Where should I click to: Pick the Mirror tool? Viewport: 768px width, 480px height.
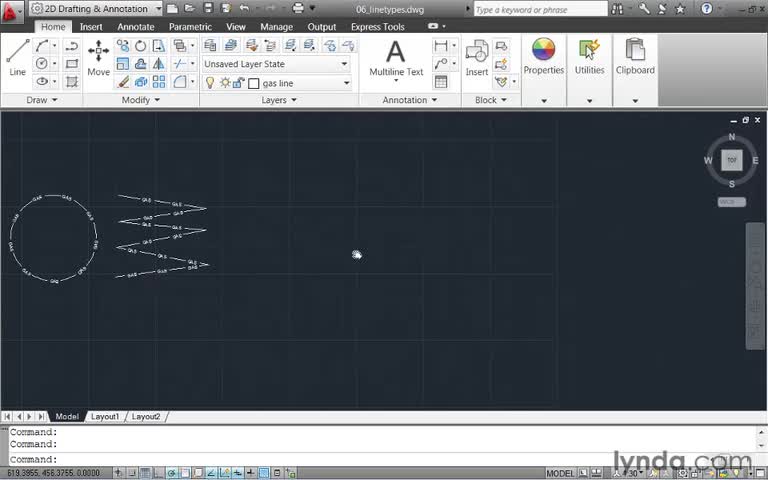click(x=159, y=64)
